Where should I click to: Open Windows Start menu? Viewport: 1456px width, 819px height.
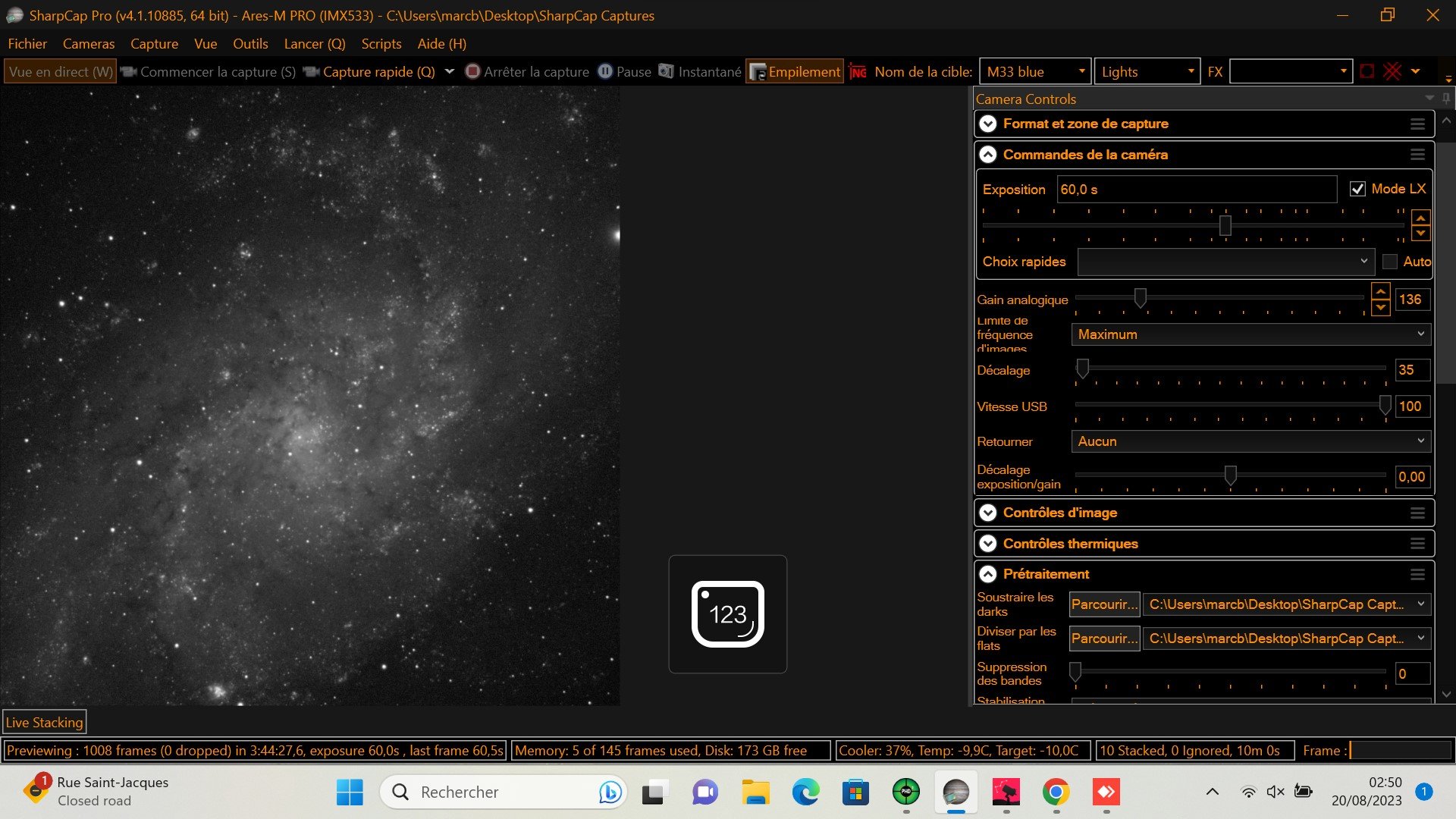coord(350,792)
